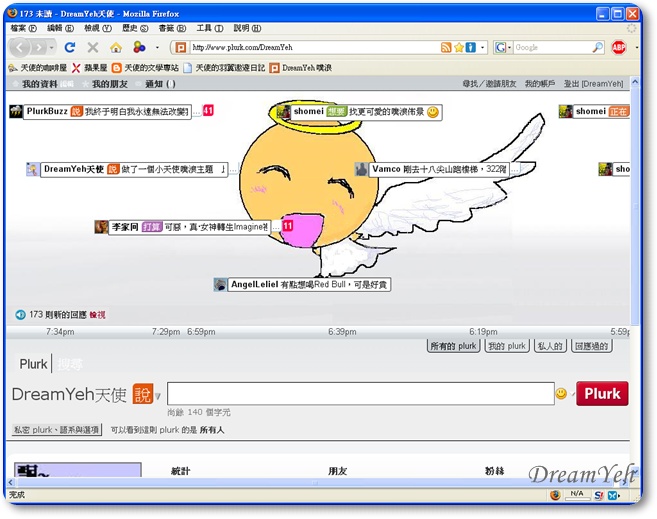The width and height of the screenshot is (657, 519).
Task: Click 我的帳戶 link
Action: point(540,84)
